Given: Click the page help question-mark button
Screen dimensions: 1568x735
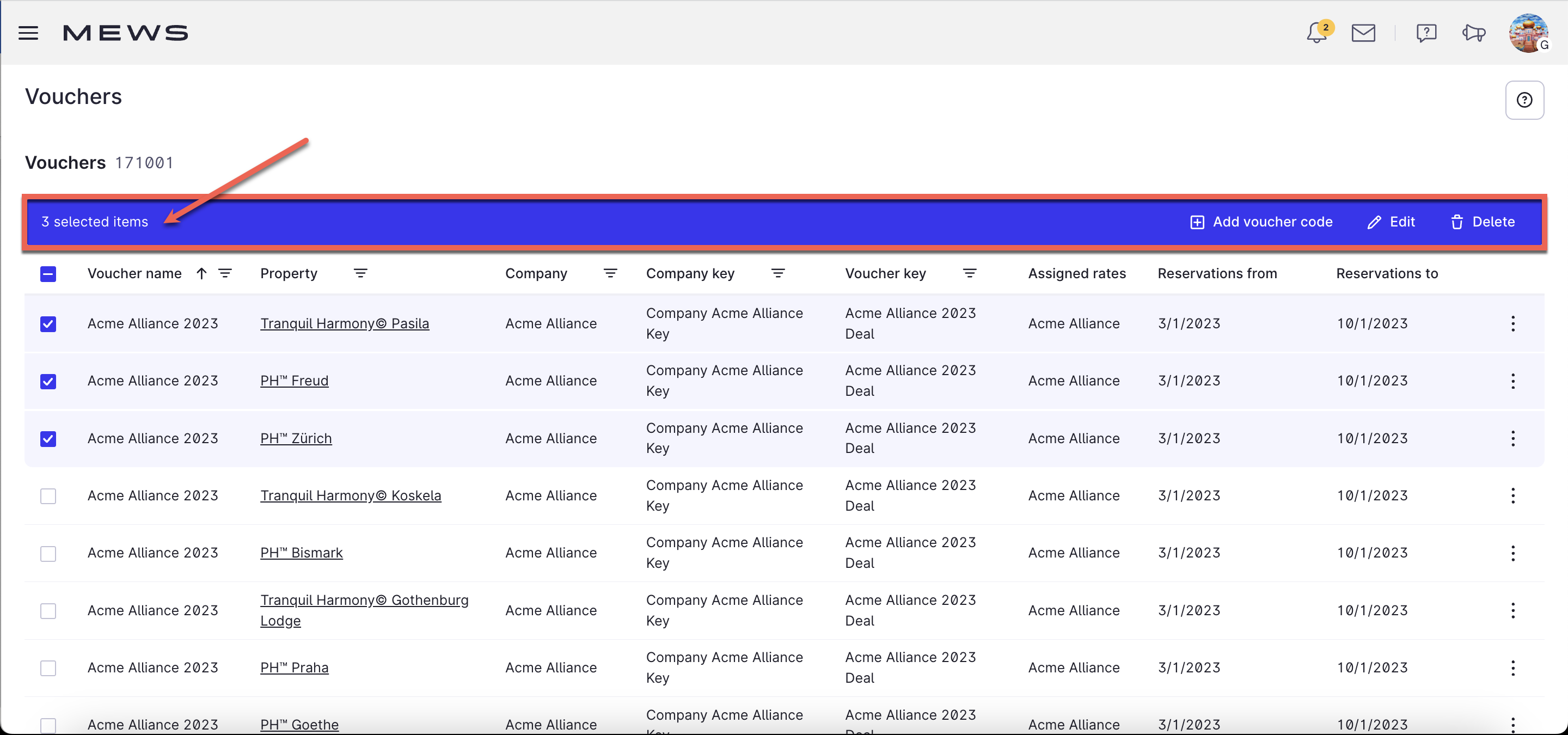Looking at the screenshot, I should pos(1523,100).
